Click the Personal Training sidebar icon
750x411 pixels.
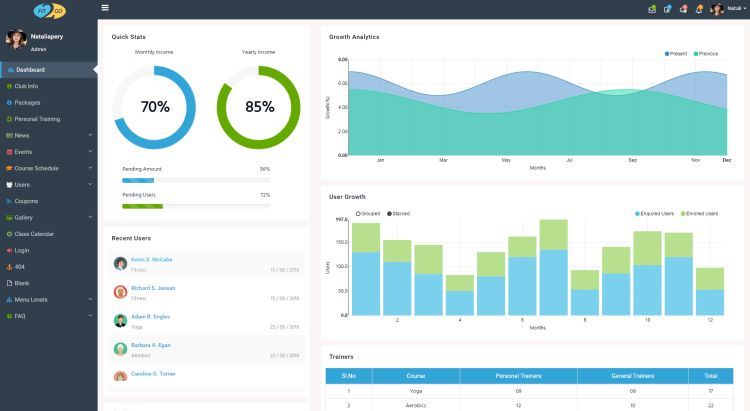pyautogui.click(x=9, y=119)
